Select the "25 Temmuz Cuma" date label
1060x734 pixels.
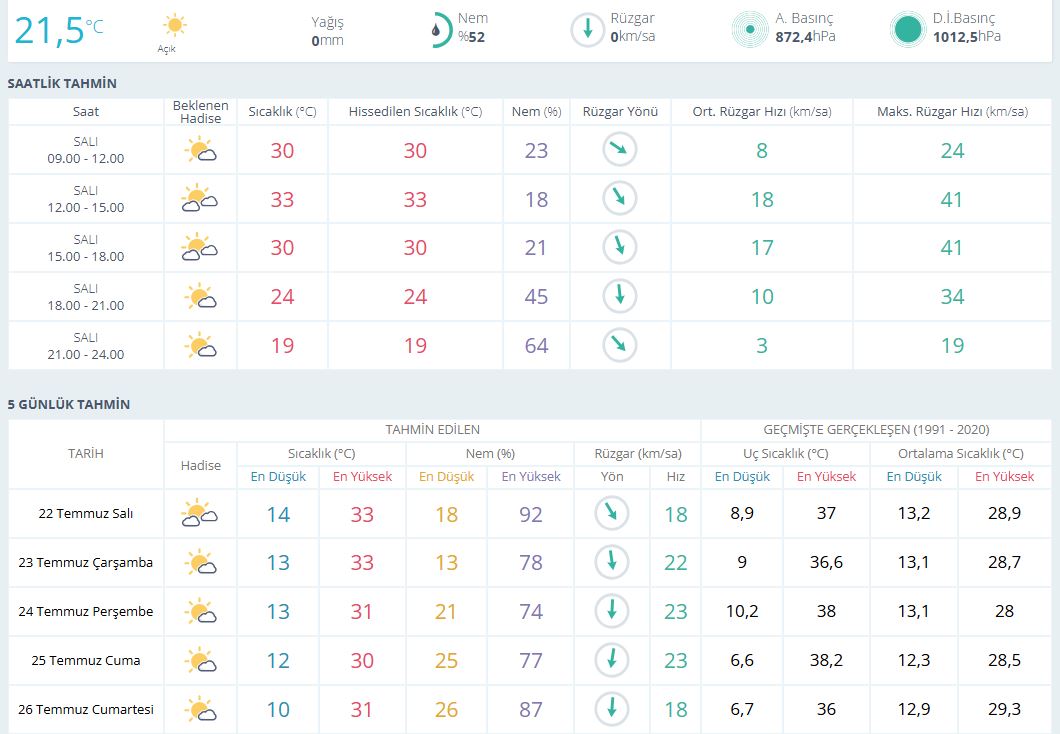click(x=86, y=660)
